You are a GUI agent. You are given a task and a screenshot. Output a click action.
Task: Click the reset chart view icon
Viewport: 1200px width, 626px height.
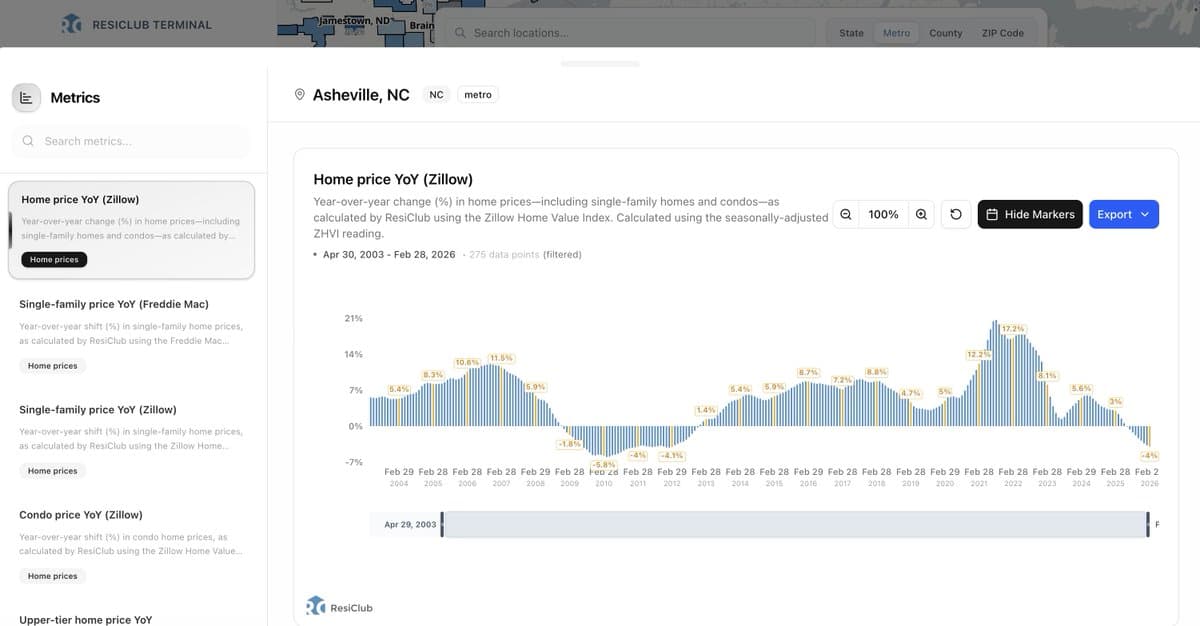pos(956,214)
